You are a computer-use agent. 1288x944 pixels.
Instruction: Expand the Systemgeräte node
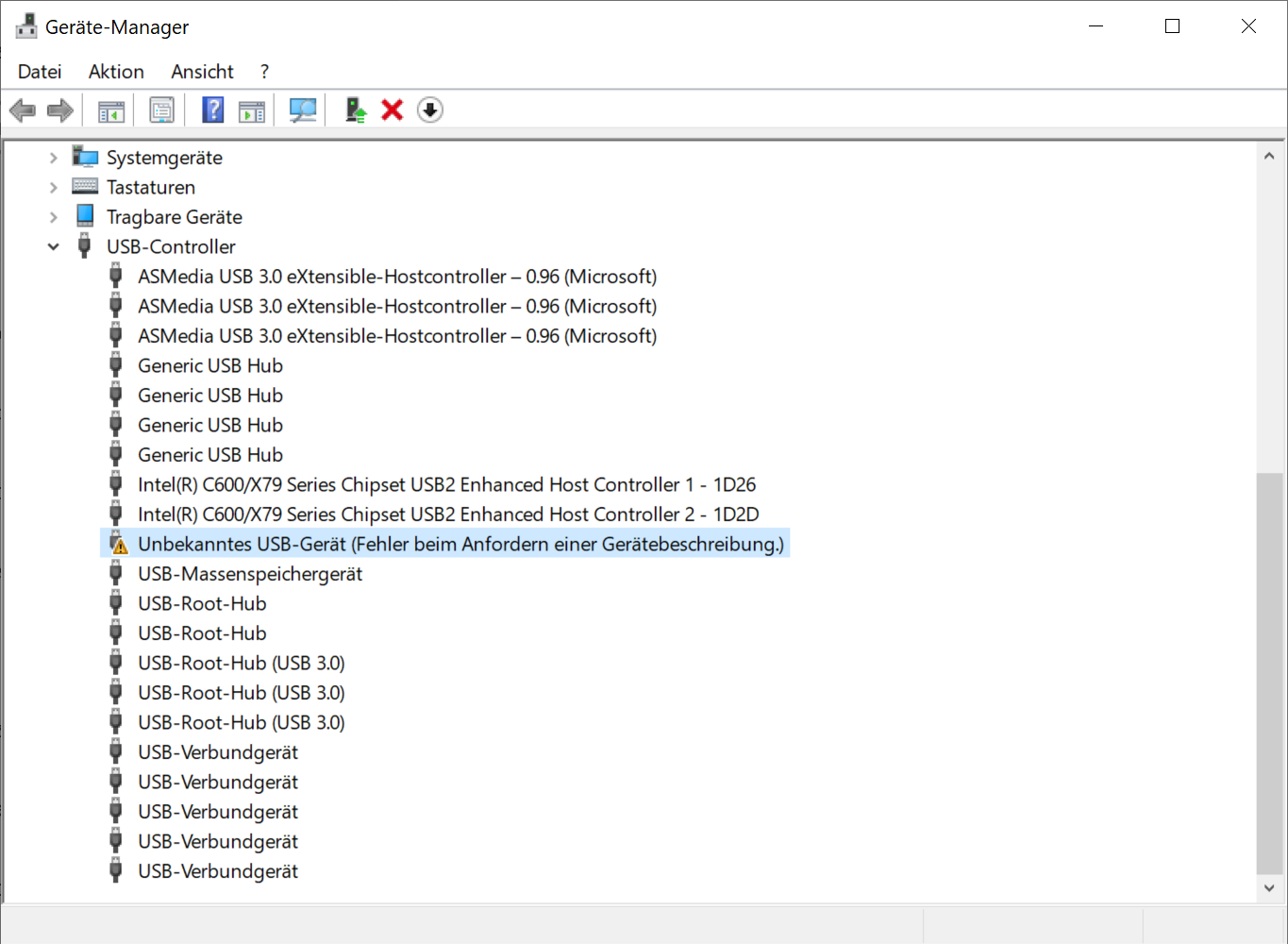[x=54, y=158]
